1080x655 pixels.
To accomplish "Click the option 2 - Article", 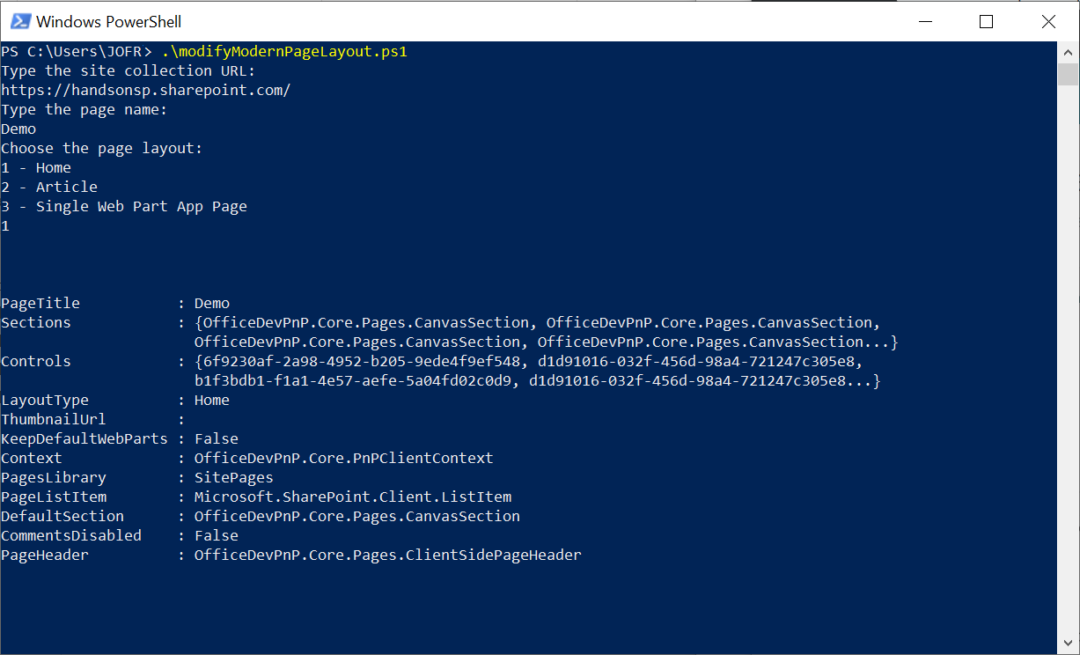I will [x=49, y=186].
